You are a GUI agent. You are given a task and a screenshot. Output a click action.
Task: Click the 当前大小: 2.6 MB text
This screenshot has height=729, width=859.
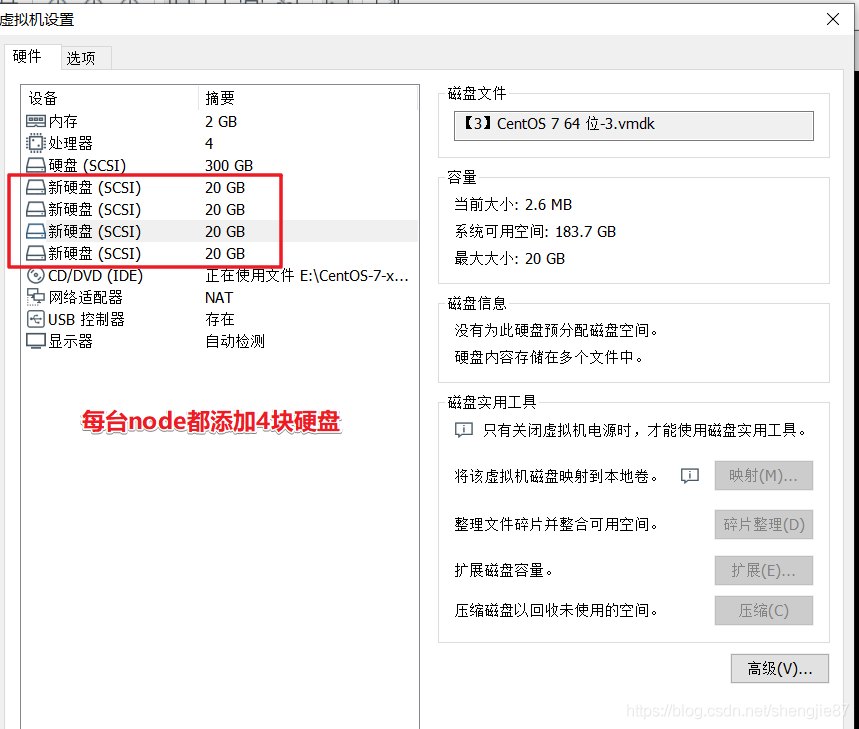click(513, 205)
